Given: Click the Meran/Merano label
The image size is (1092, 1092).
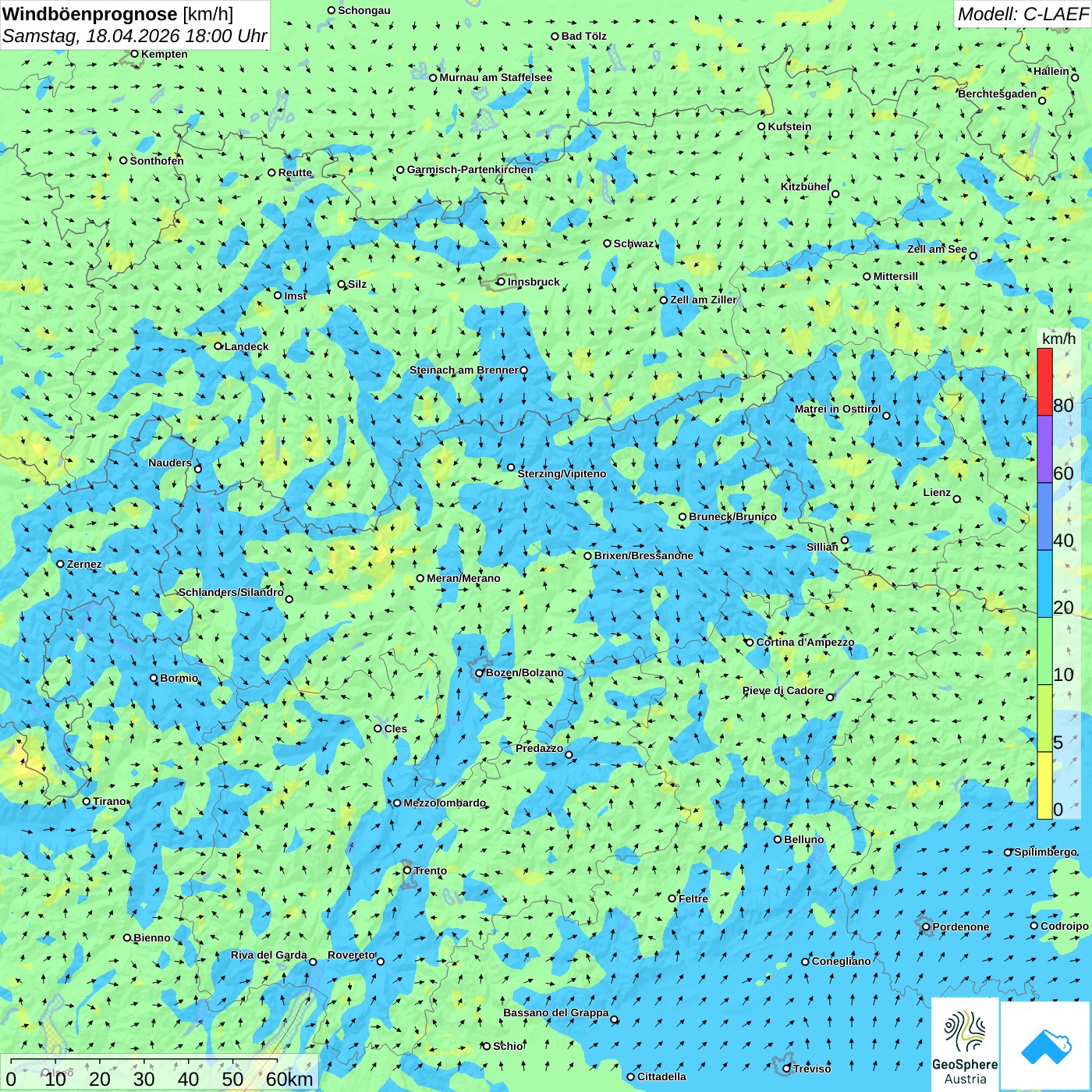Looking at the screenshot, I should (x=463, y=578).
